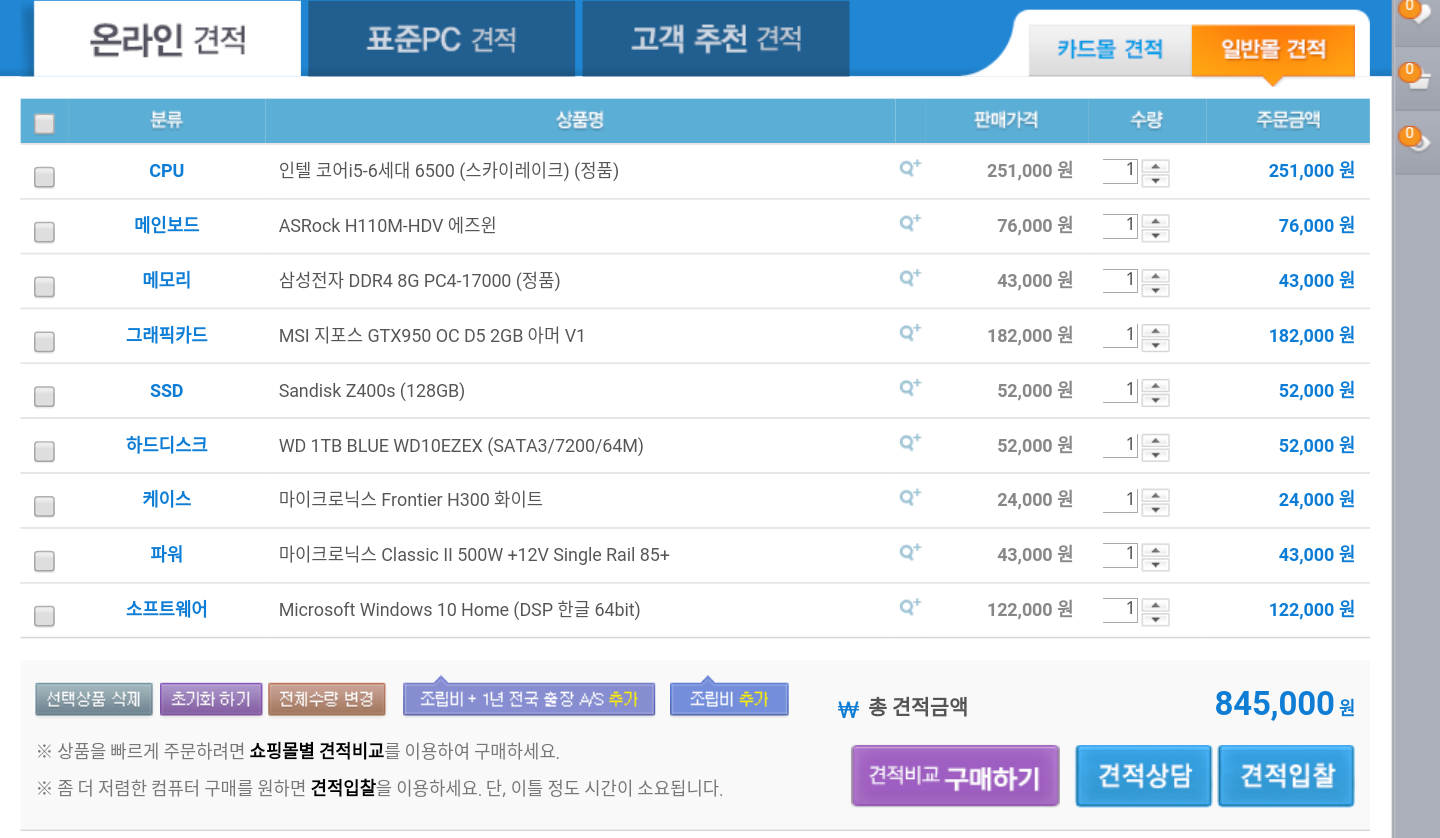Click the 견적입찰 button
The height and width of the screenshot is (838, 1440).
(1287, 776)
